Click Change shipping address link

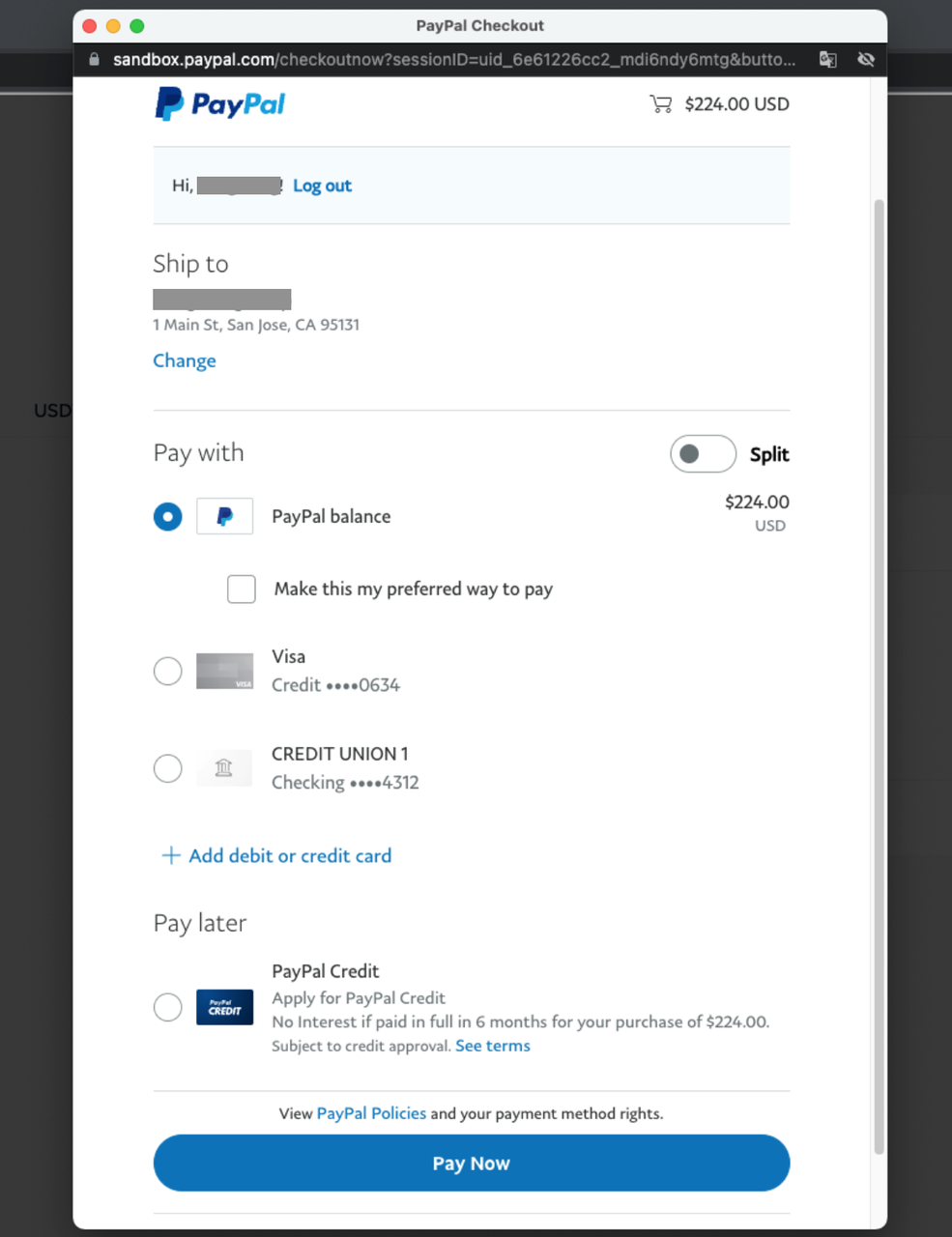(185, 360)
